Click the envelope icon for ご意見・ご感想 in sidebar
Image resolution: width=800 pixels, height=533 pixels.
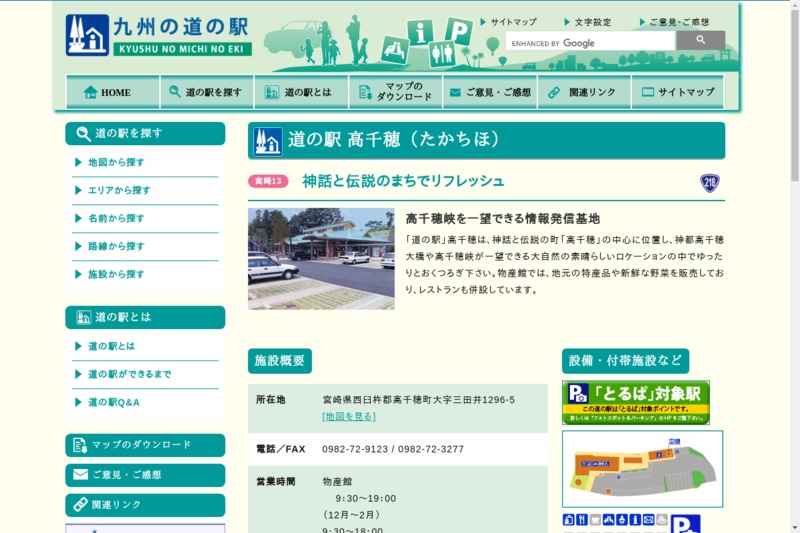point(79,474)
